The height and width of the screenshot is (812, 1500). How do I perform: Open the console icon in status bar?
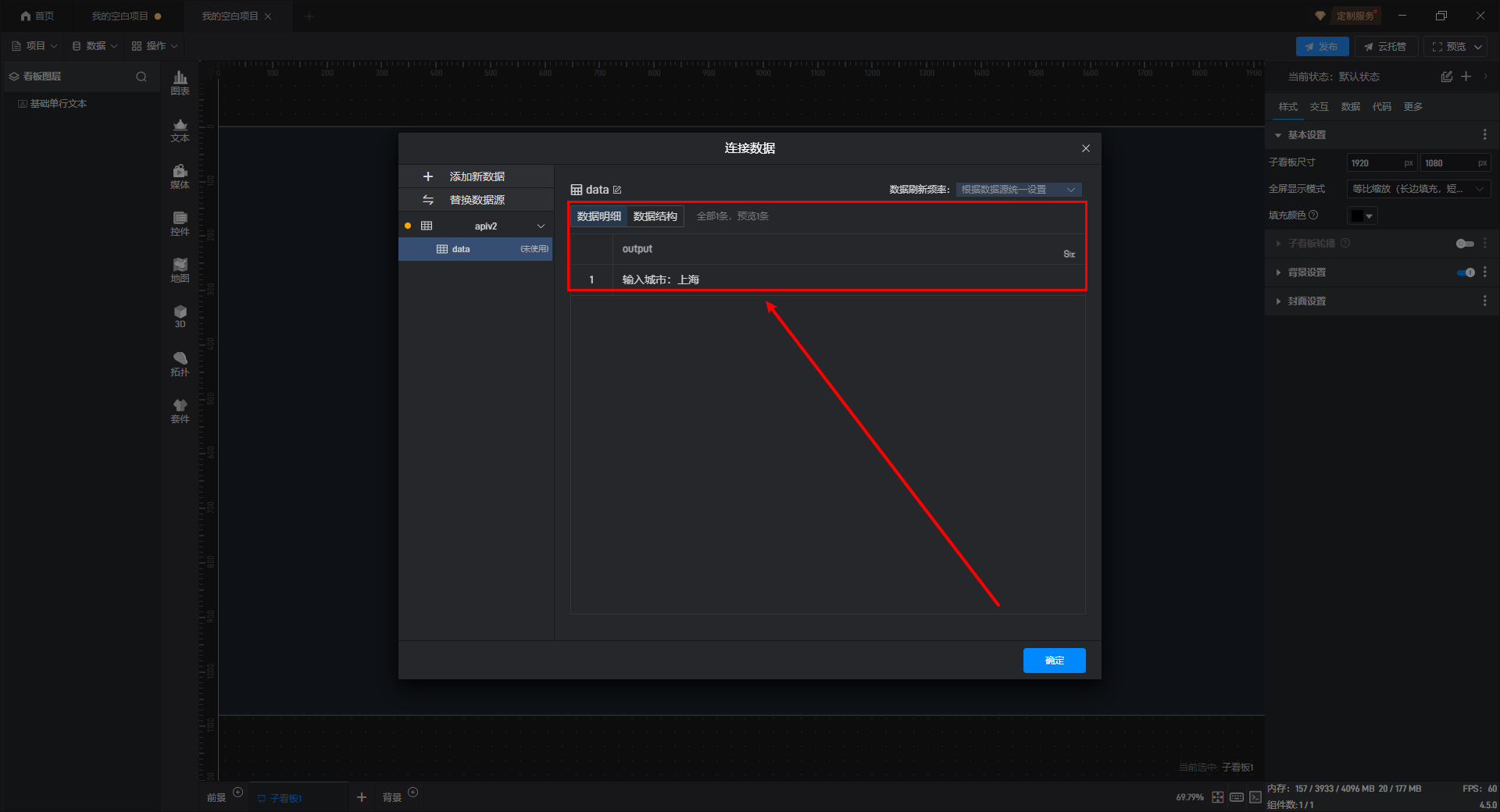pyautogui.click(x=1255, y=797)
